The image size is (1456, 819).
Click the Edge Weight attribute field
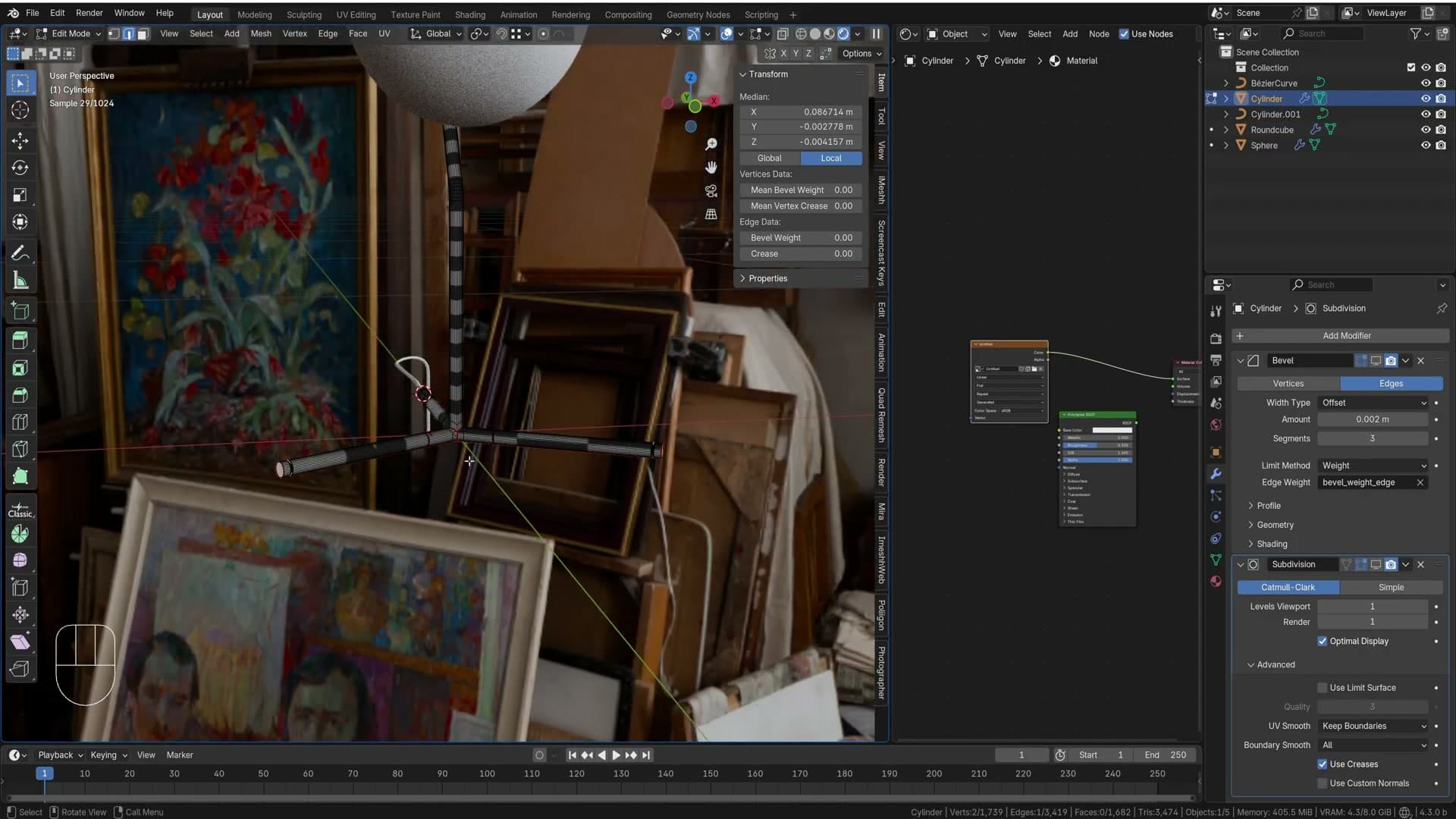pos(1373,482)
